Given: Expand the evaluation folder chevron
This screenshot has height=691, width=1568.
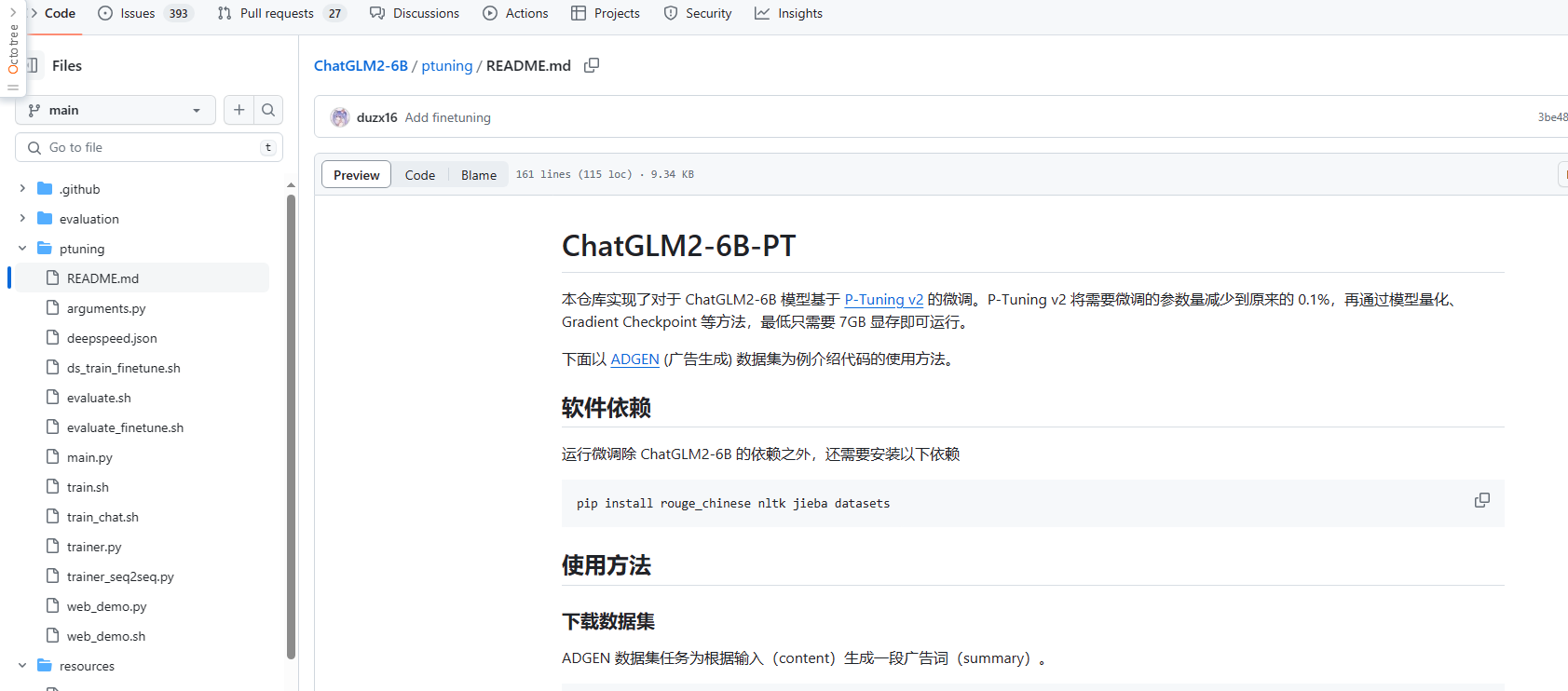Looking at the screenshot, I should (x=22, y=219).
